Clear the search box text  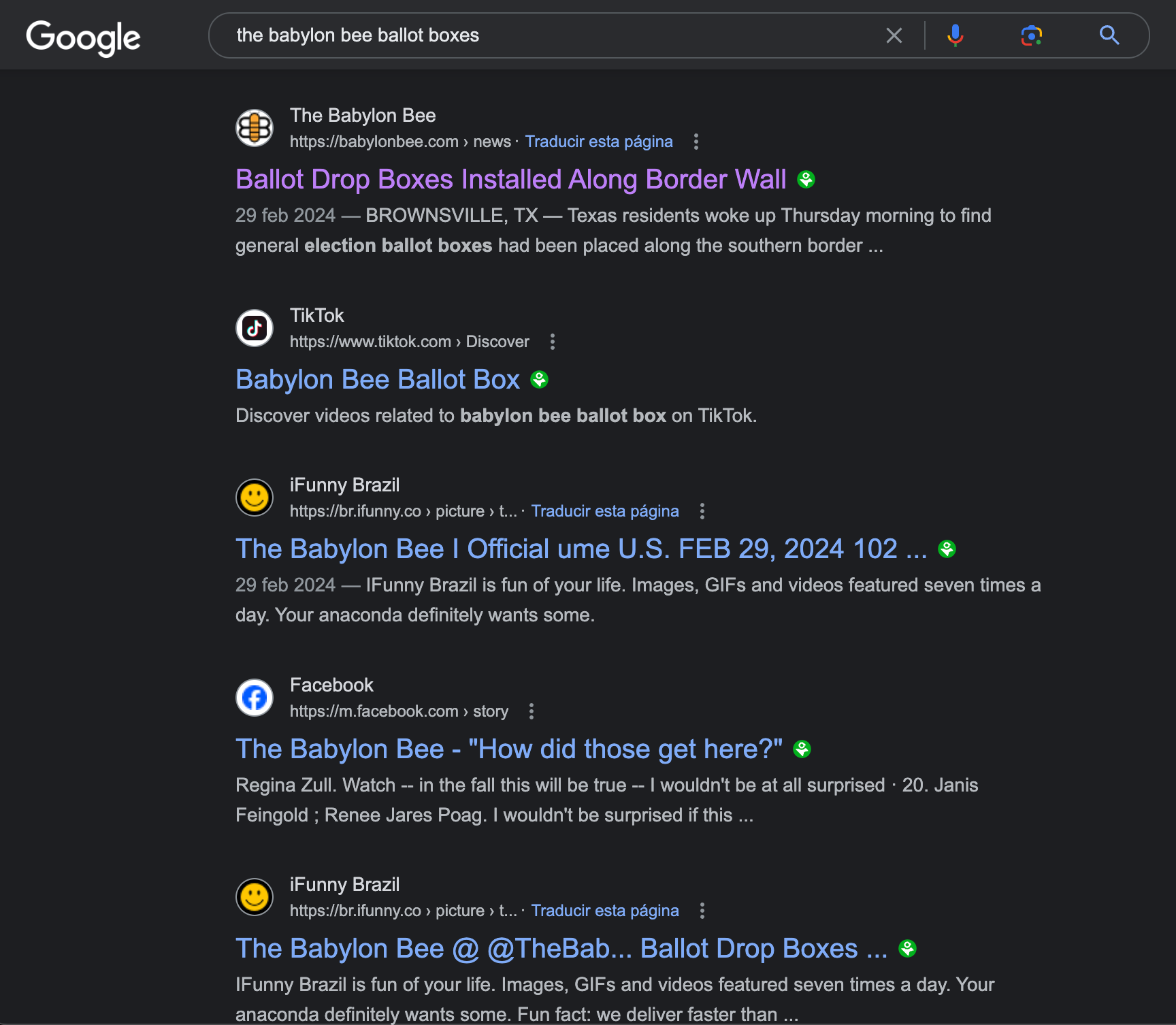pos(894,35)
